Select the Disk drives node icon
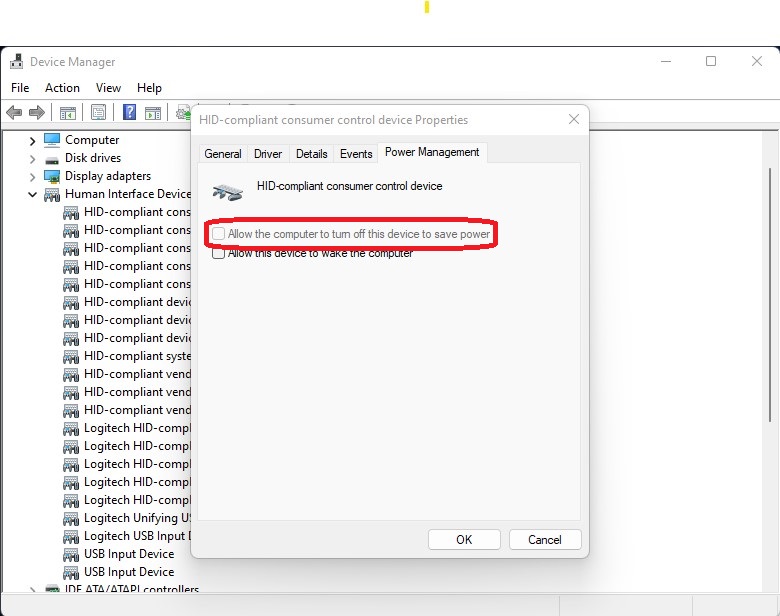780x616 pixels. (52, 160)
